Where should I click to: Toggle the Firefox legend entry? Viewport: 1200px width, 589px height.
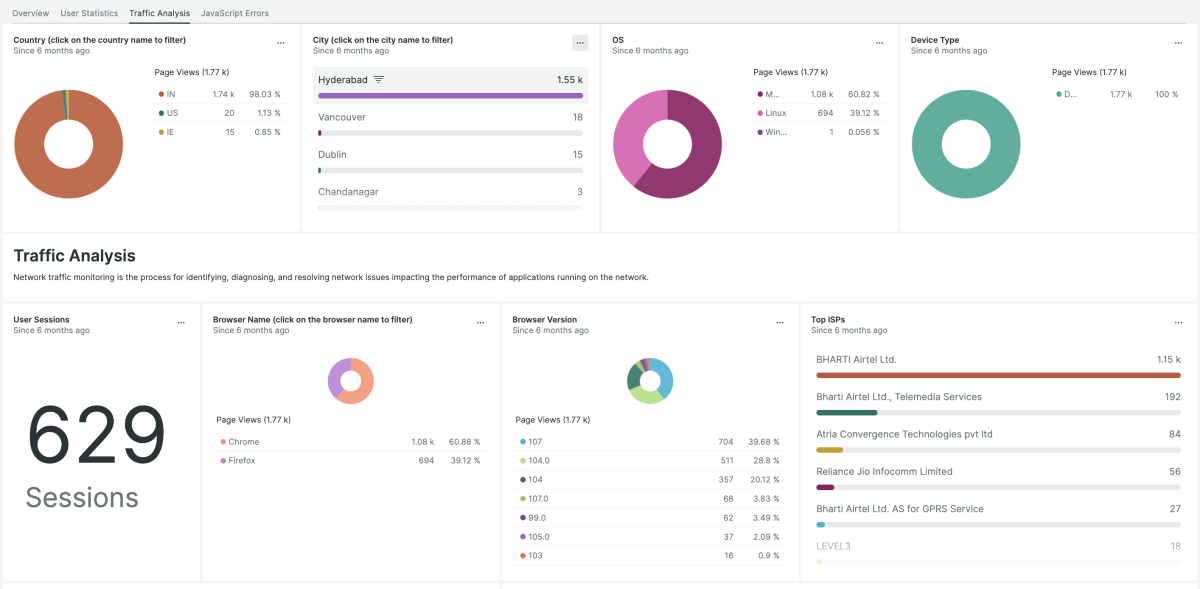click(241, 461)
